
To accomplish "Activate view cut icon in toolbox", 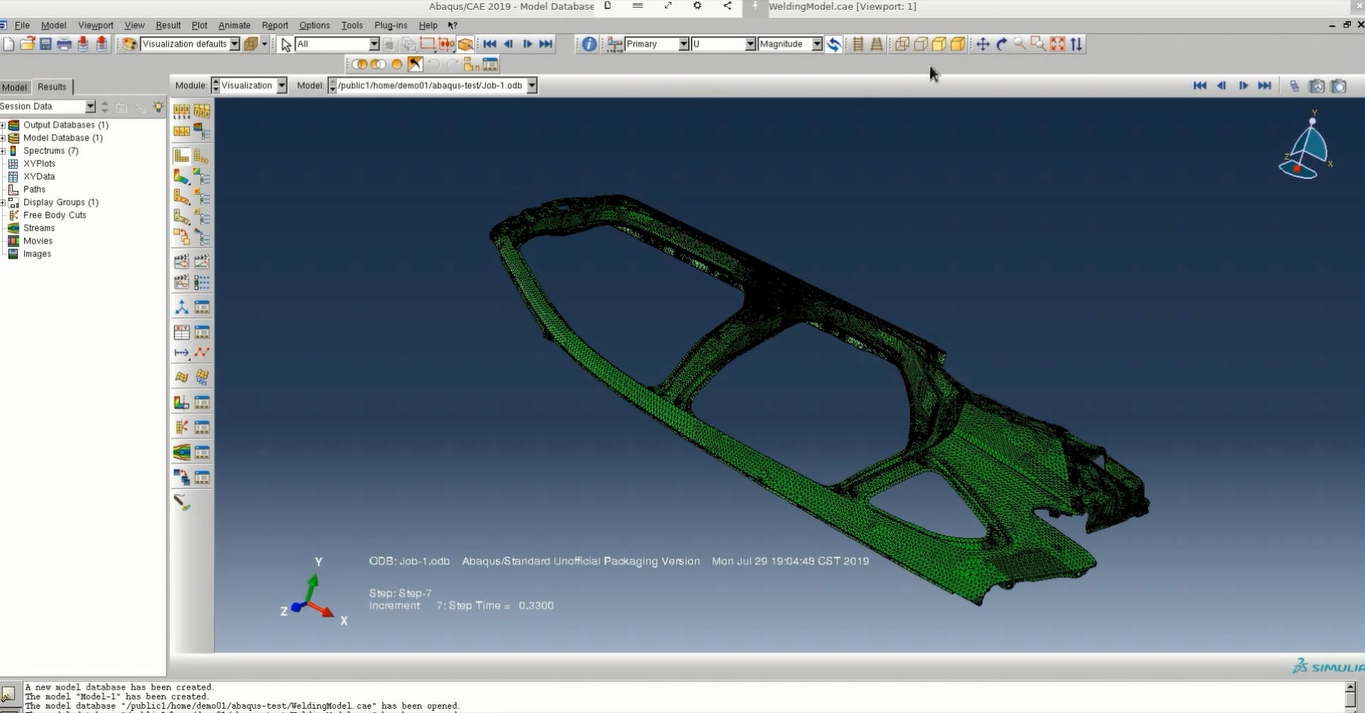I will click(x=181, y=403).
